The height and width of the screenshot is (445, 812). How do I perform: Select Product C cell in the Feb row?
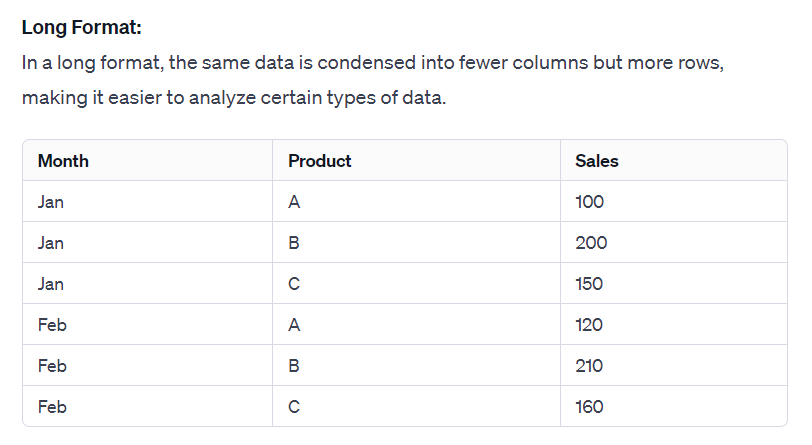[x=294, y=407]
